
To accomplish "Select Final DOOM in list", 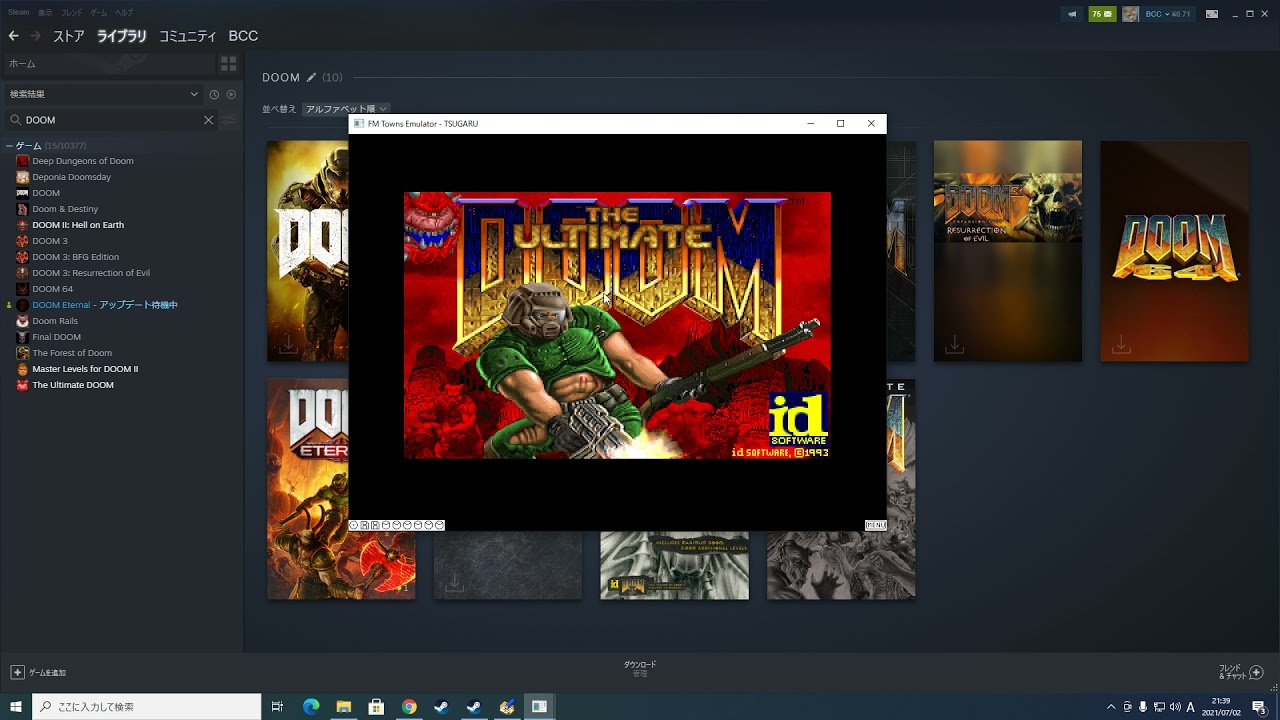I will [x=57, y=337].
